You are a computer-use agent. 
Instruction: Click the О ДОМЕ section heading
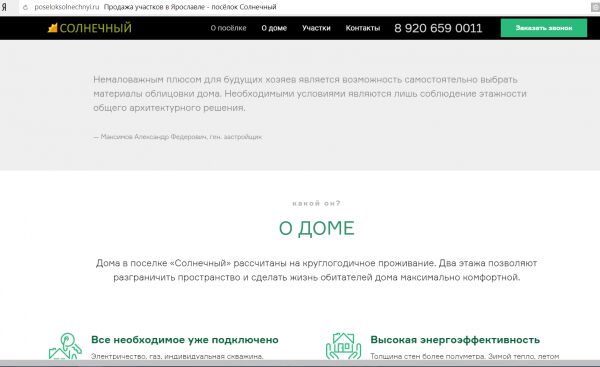click(x=316, y=228)
